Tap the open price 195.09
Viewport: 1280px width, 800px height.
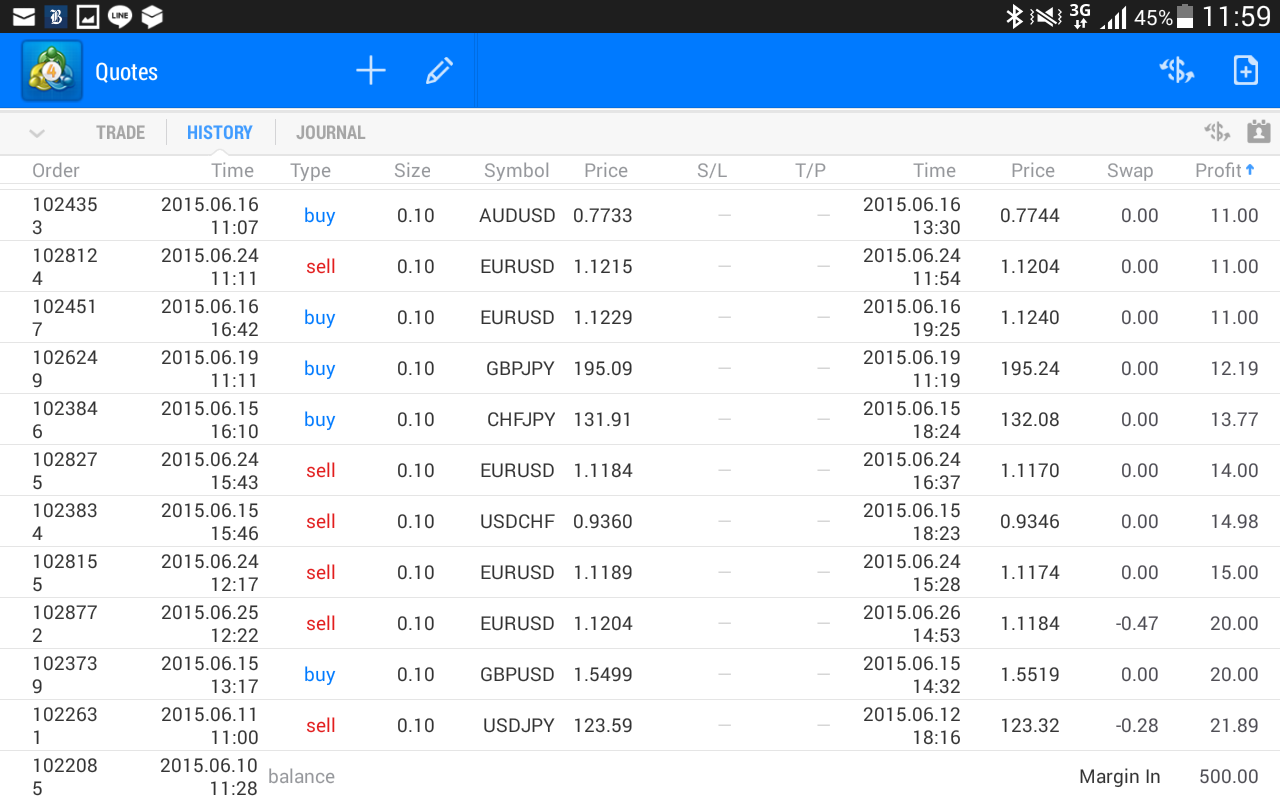coord(603,368)
